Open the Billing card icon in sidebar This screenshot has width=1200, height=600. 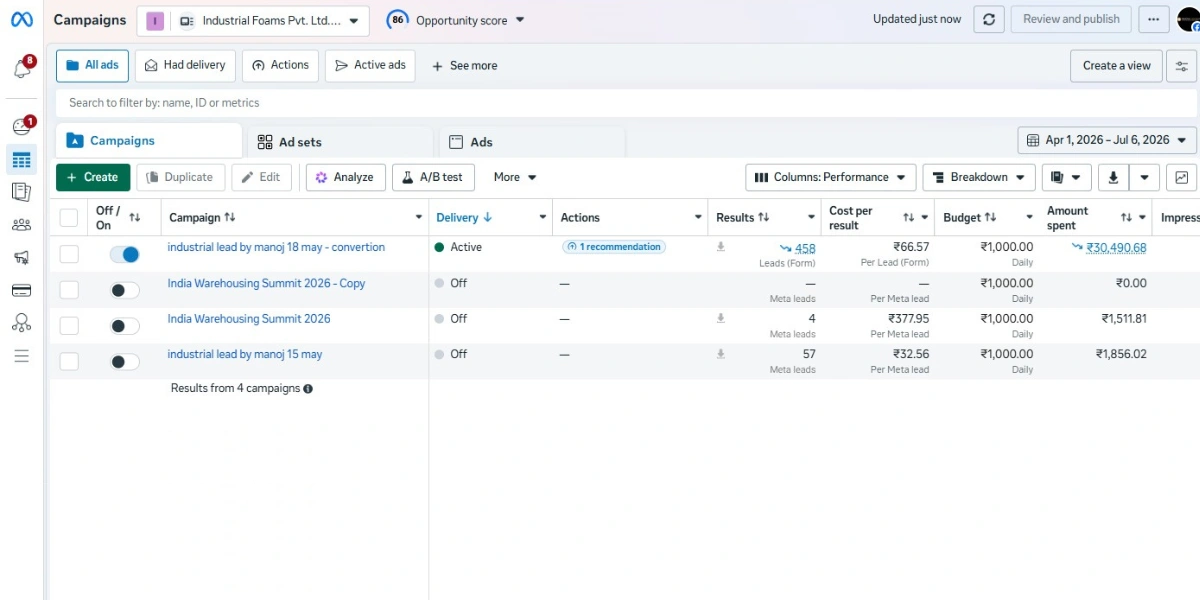tap(21, 291)
